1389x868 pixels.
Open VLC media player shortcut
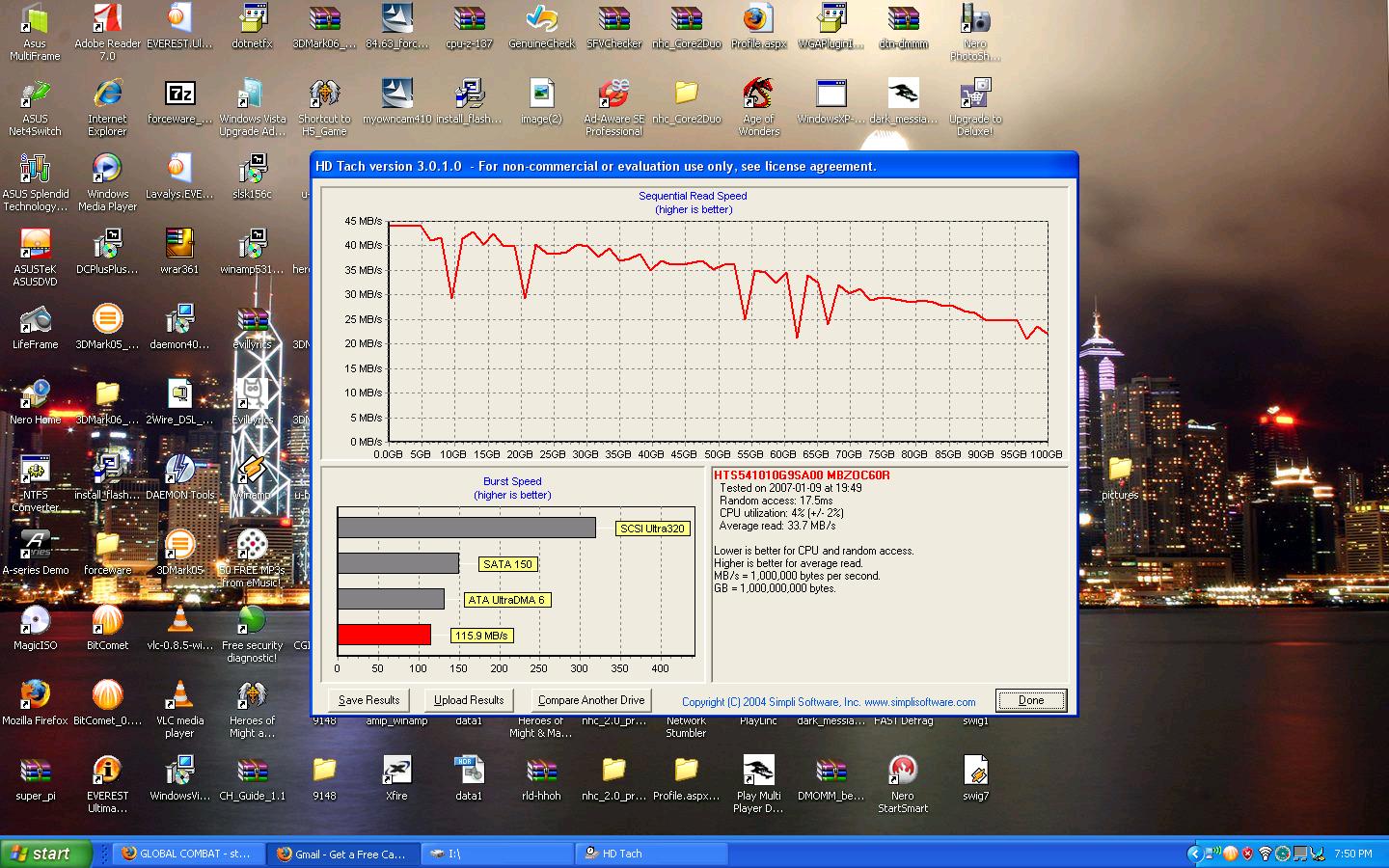click(179, 709)
